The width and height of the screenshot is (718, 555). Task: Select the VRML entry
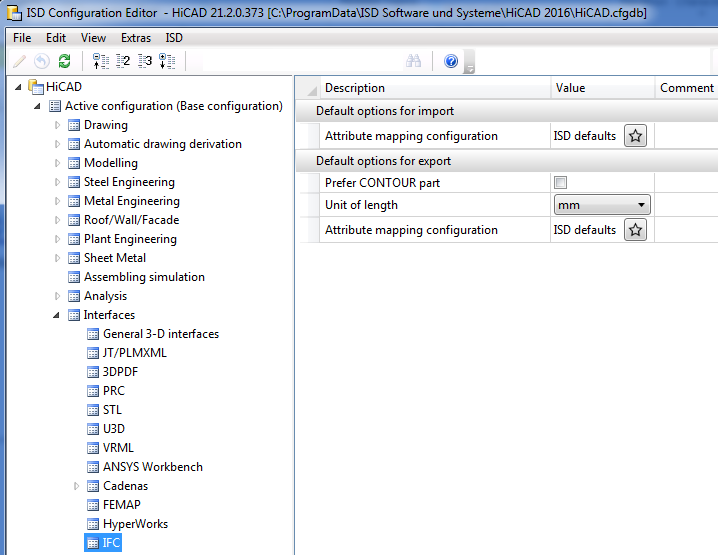pos(118,448)
